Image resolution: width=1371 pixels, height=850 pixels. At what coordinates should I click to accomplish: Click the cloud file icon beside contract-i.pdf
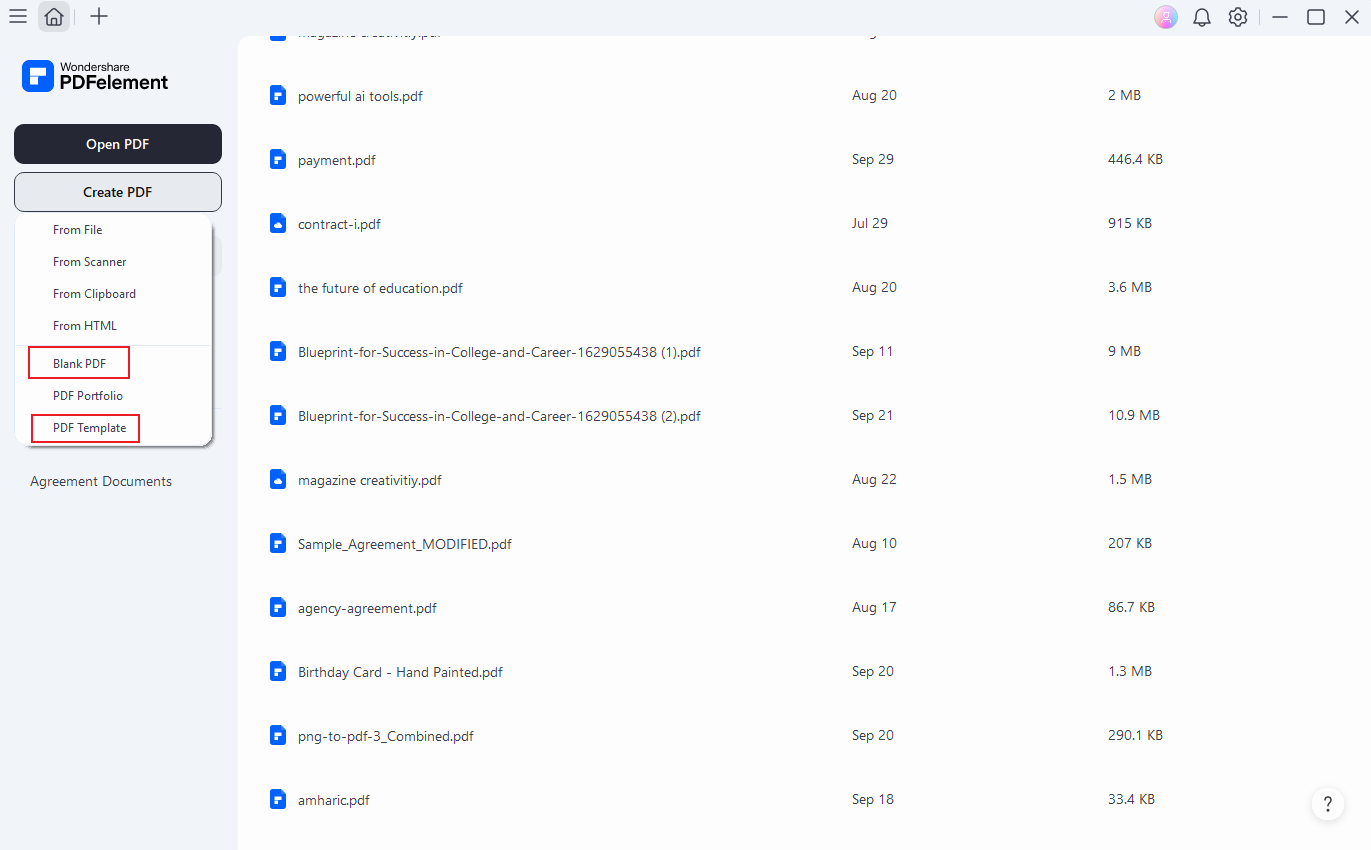tap(278, 223)
